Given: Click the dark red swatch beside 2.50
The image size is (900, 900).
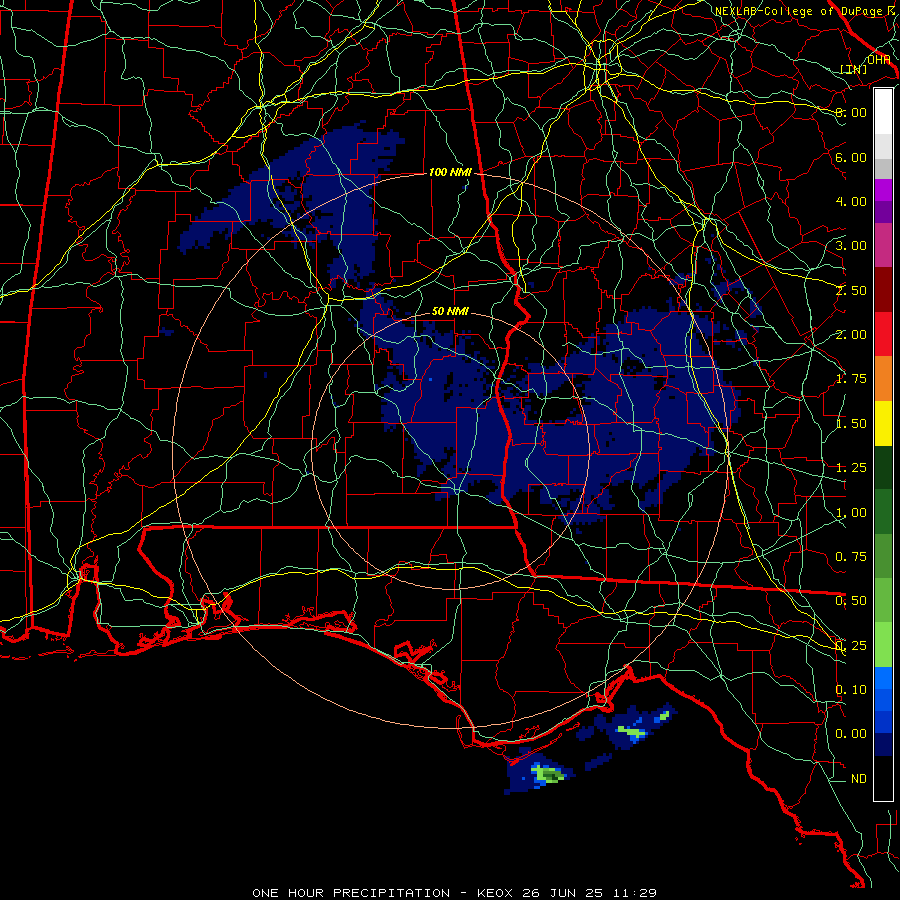Looking at the screenshot, I should (x=883, y=290).
